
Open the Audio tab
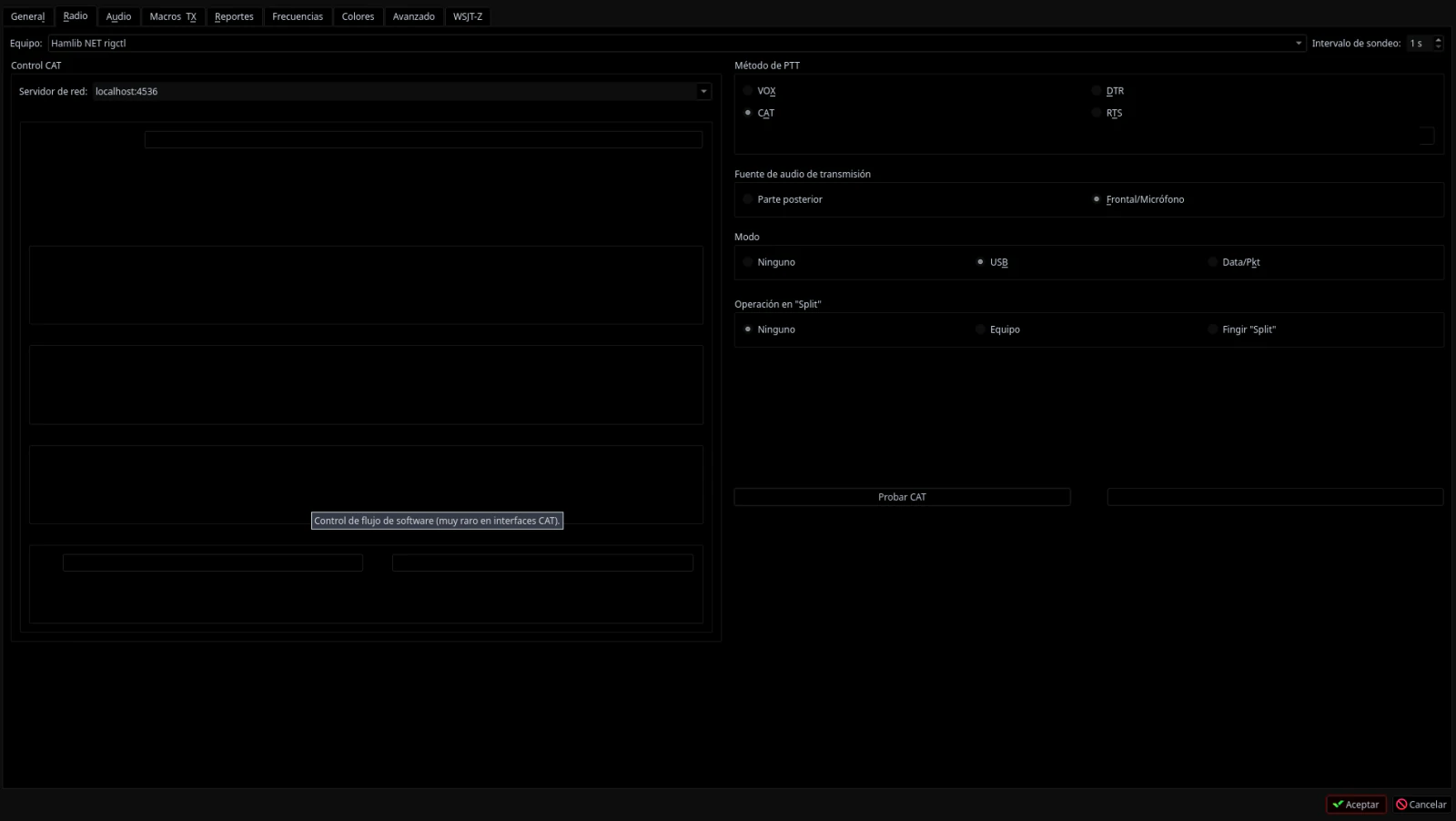[x=118, y=16]
